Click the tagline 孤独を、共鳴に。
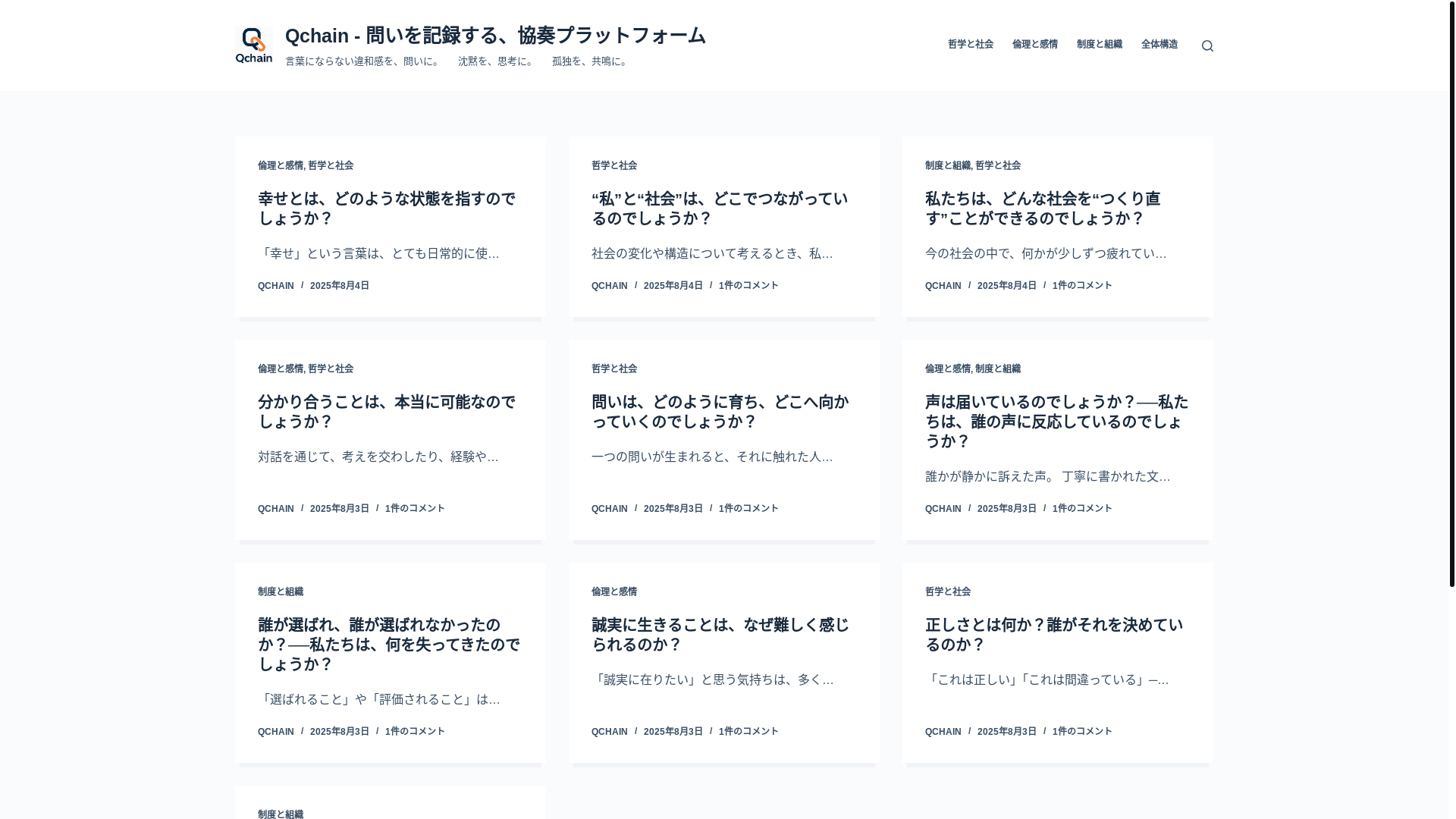Image resolution: width=1456 pixels, height=819 pixels. point(591,61)
